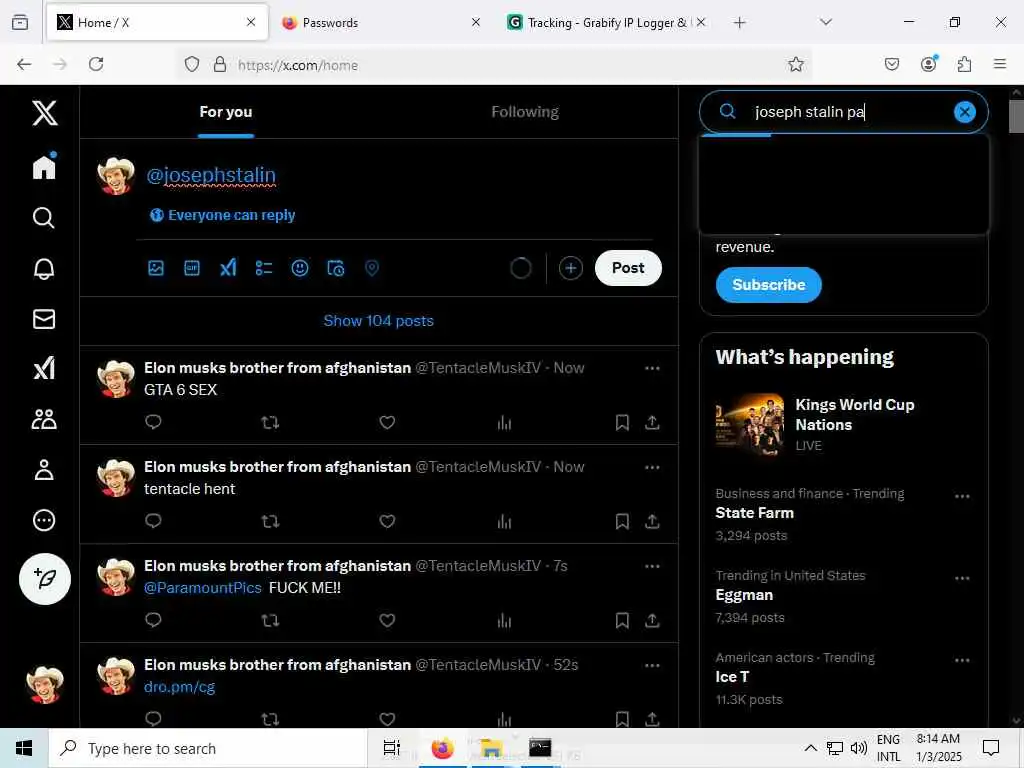View analytics of tentacle hent post
The image size is (1024, 768).
click(504, 521)
